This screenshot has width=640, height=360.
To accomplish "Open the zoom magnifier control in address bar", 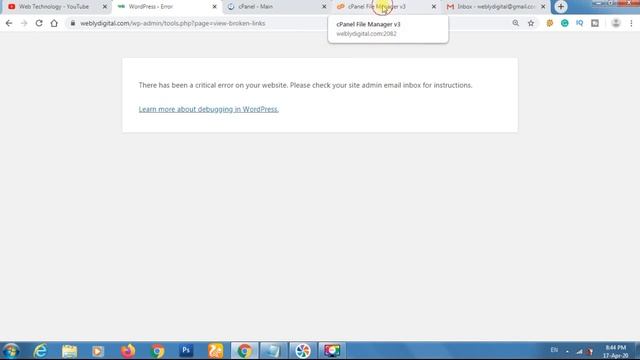I will (516, 23).
